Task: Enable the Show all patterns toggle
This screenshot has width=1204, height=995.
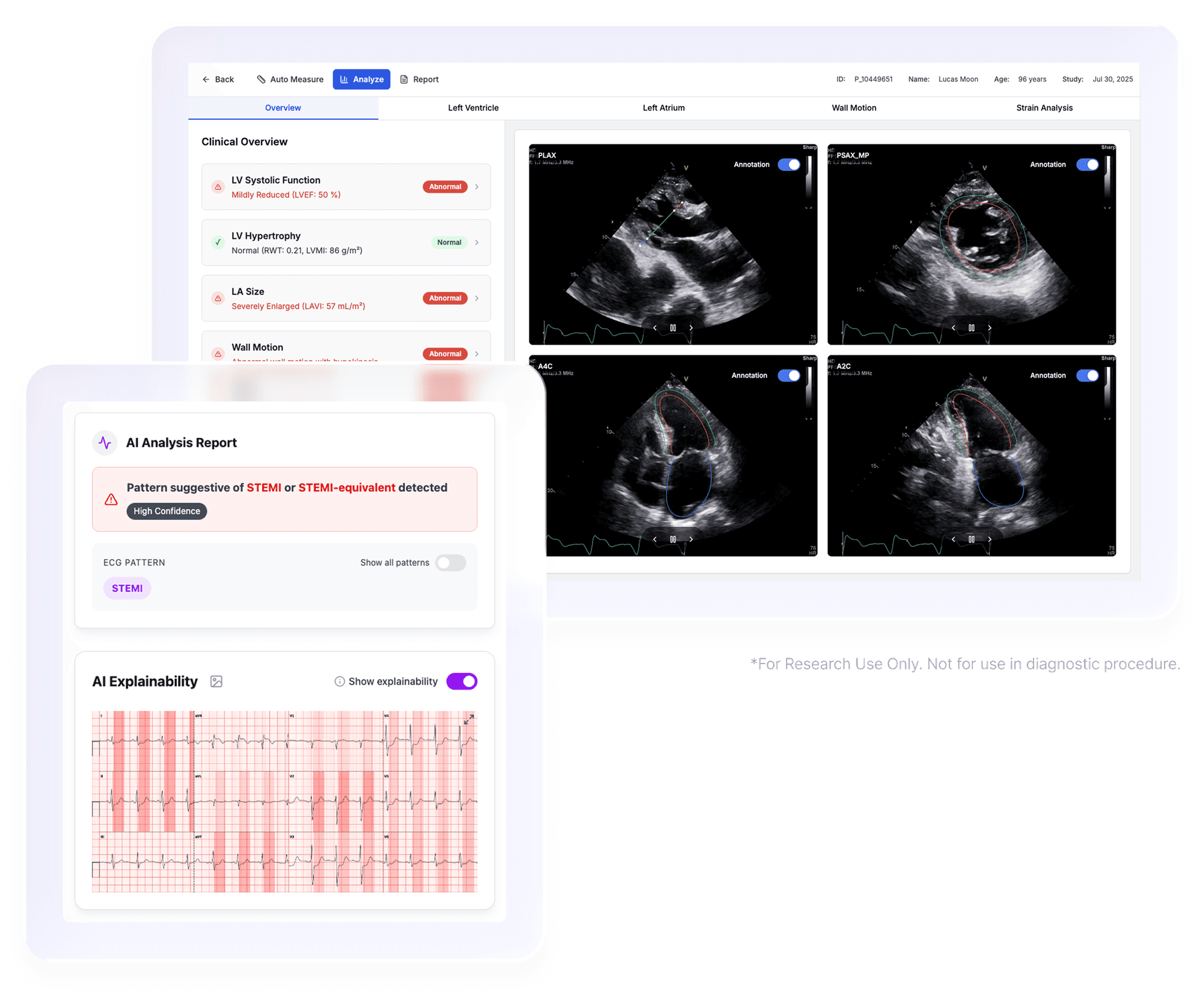Action: pos(450,563)
